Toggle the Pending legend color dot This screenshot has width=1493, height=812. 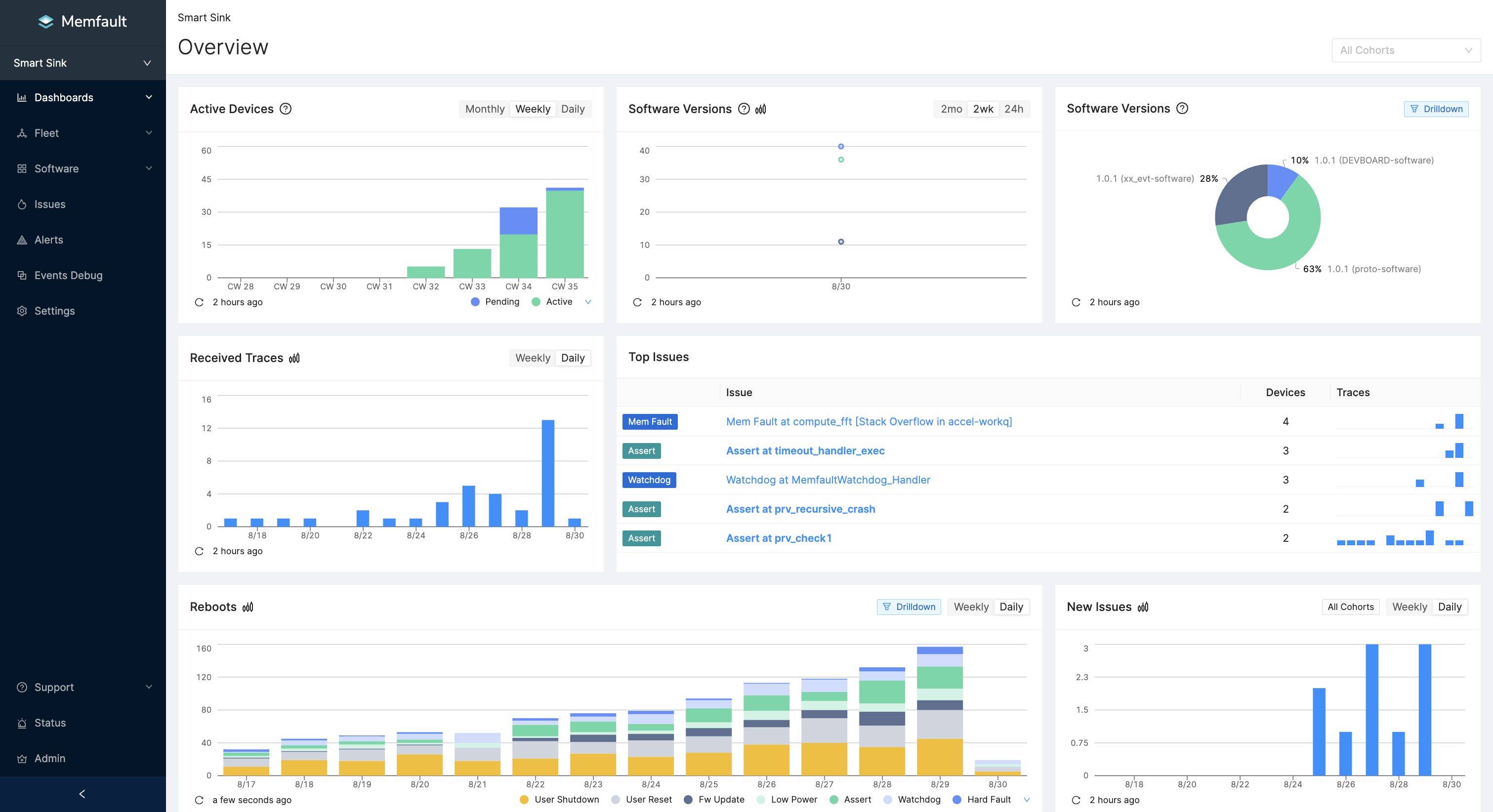[475, 302]
